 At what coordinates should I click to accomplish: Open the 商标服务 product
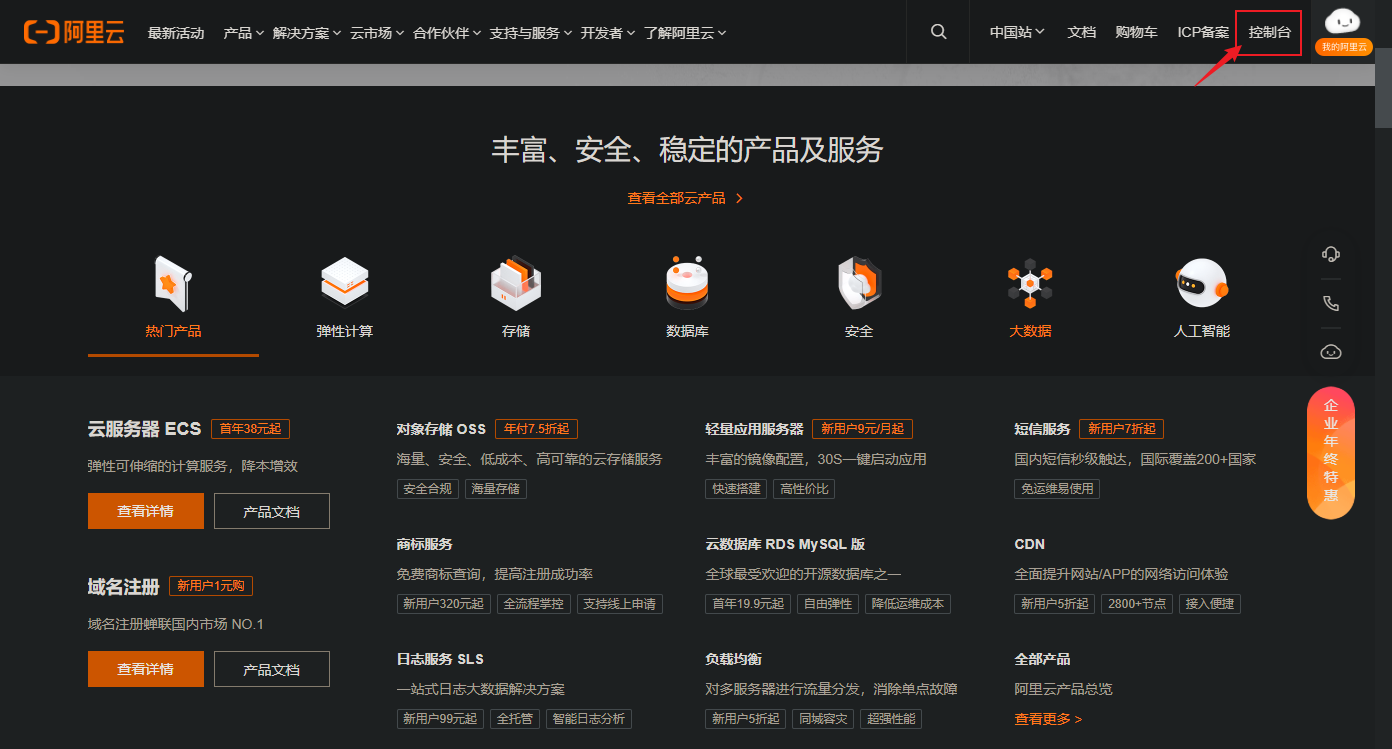pyautogui.click(x=425, y=544)
